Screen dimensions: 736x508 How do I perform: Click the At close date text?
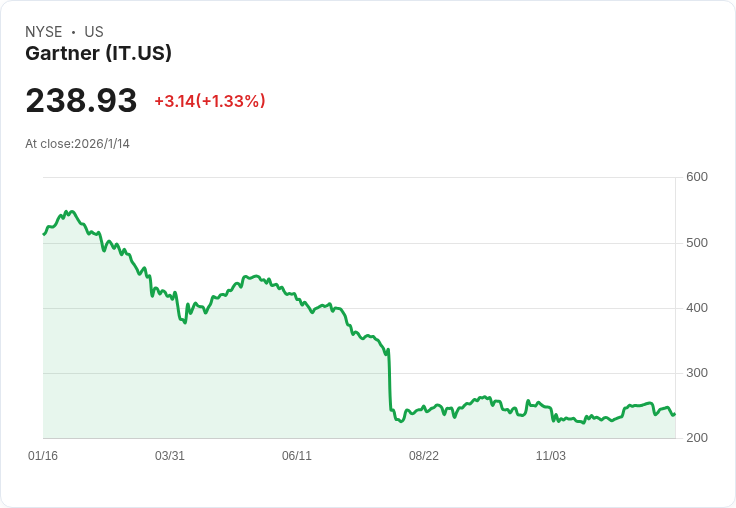tap(77, 143)
